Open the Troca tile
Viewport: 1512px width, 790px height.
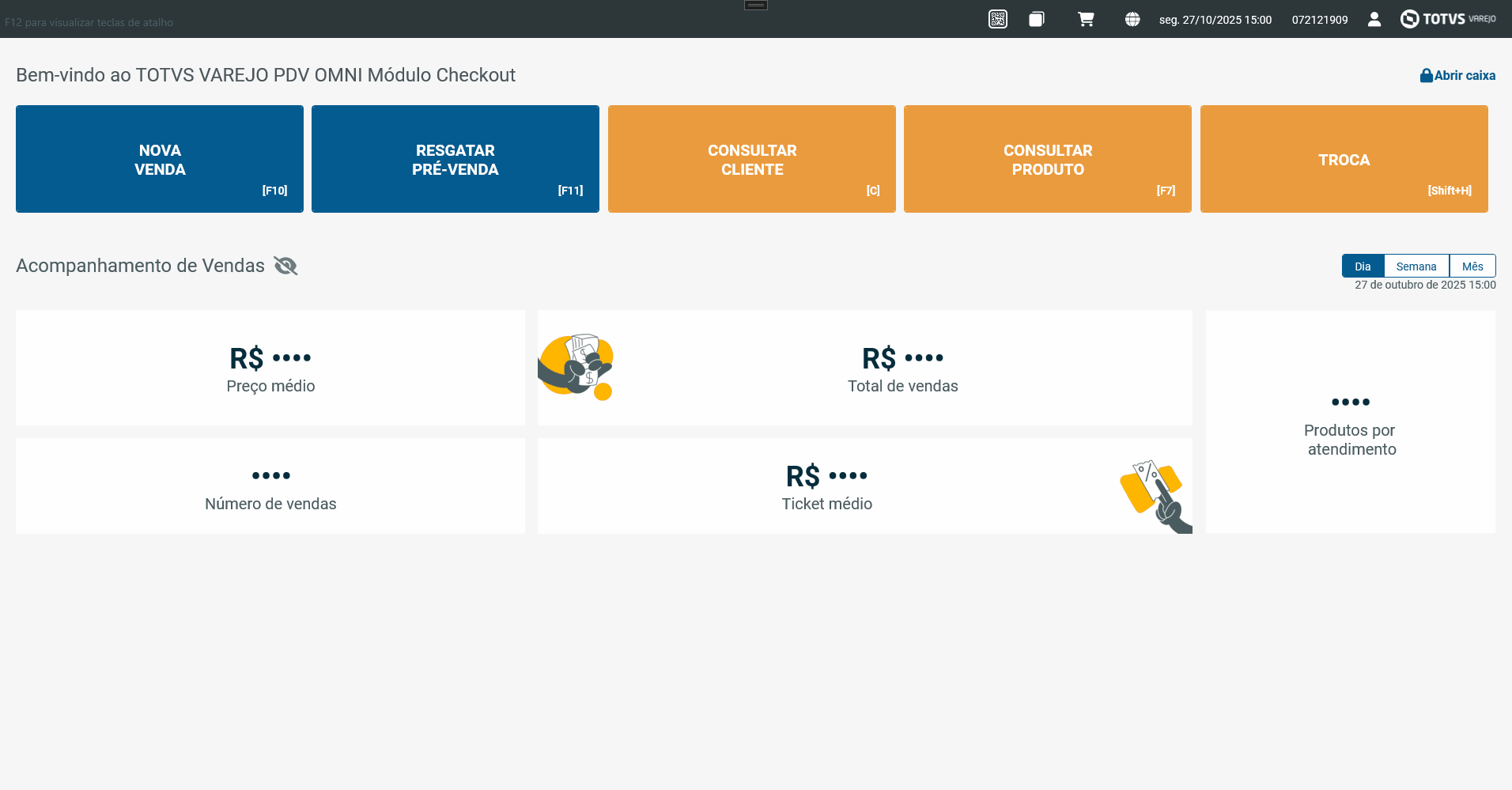tap(1344, 159)
